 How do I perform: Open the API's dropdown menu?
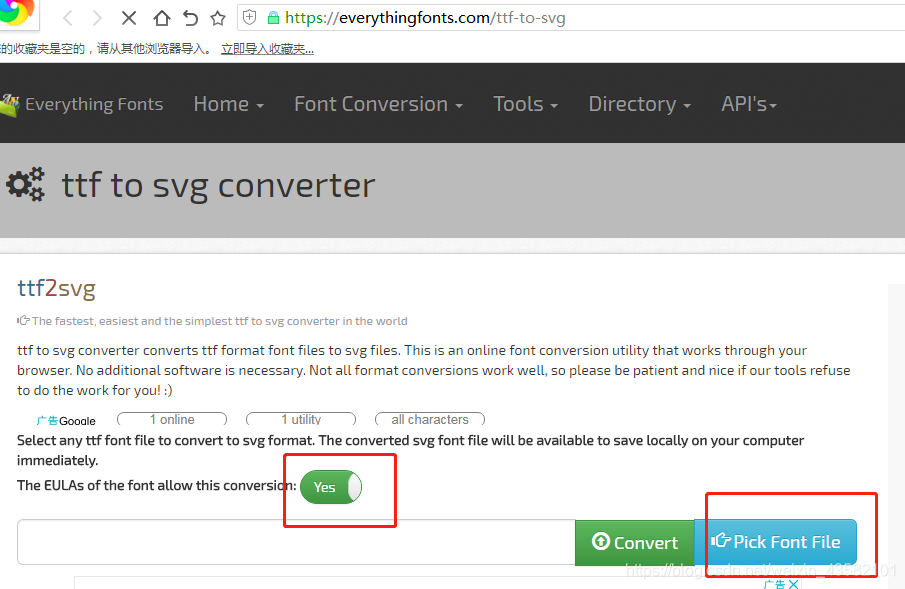[x=749, y=104]
